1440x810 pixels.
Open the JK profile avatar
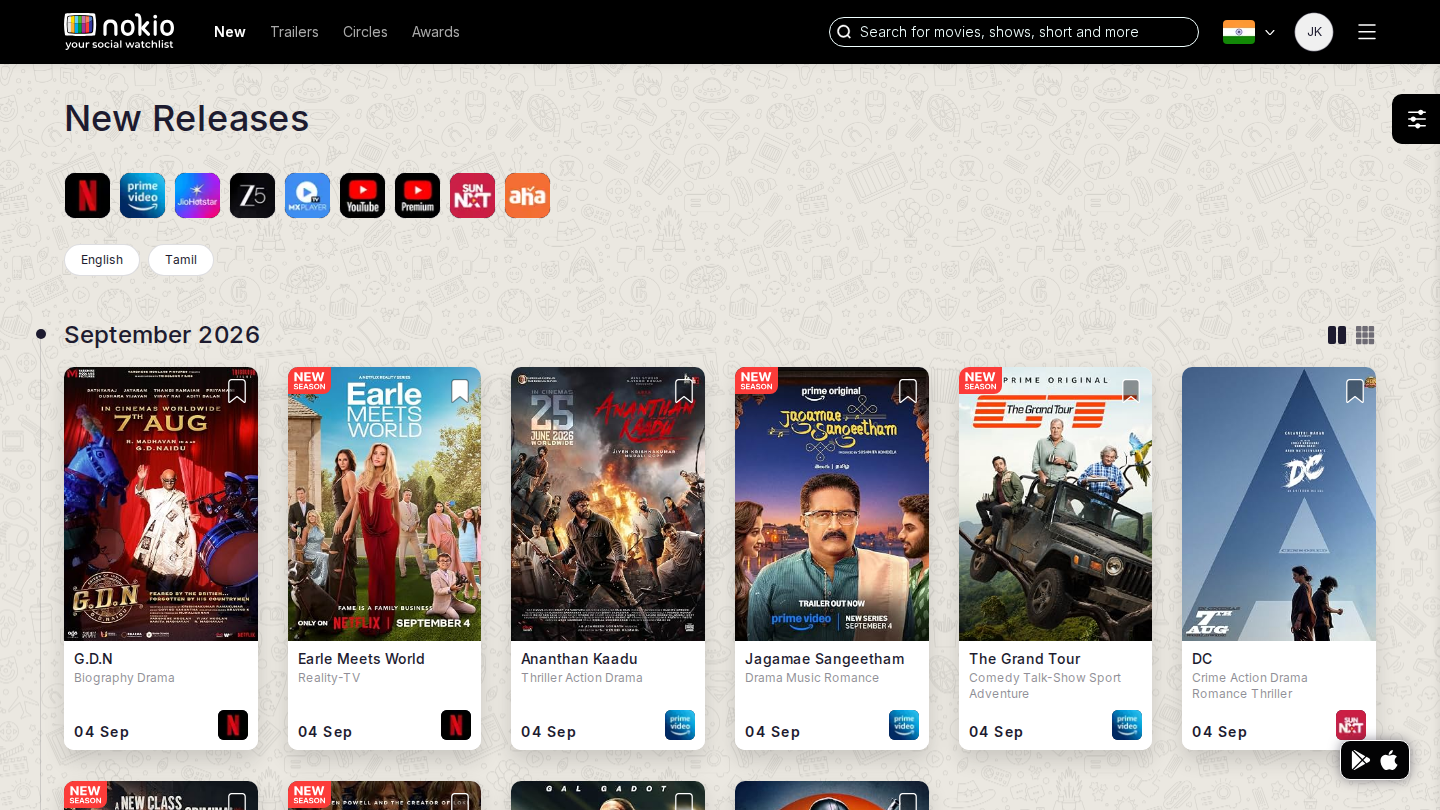pos(1314,32)
